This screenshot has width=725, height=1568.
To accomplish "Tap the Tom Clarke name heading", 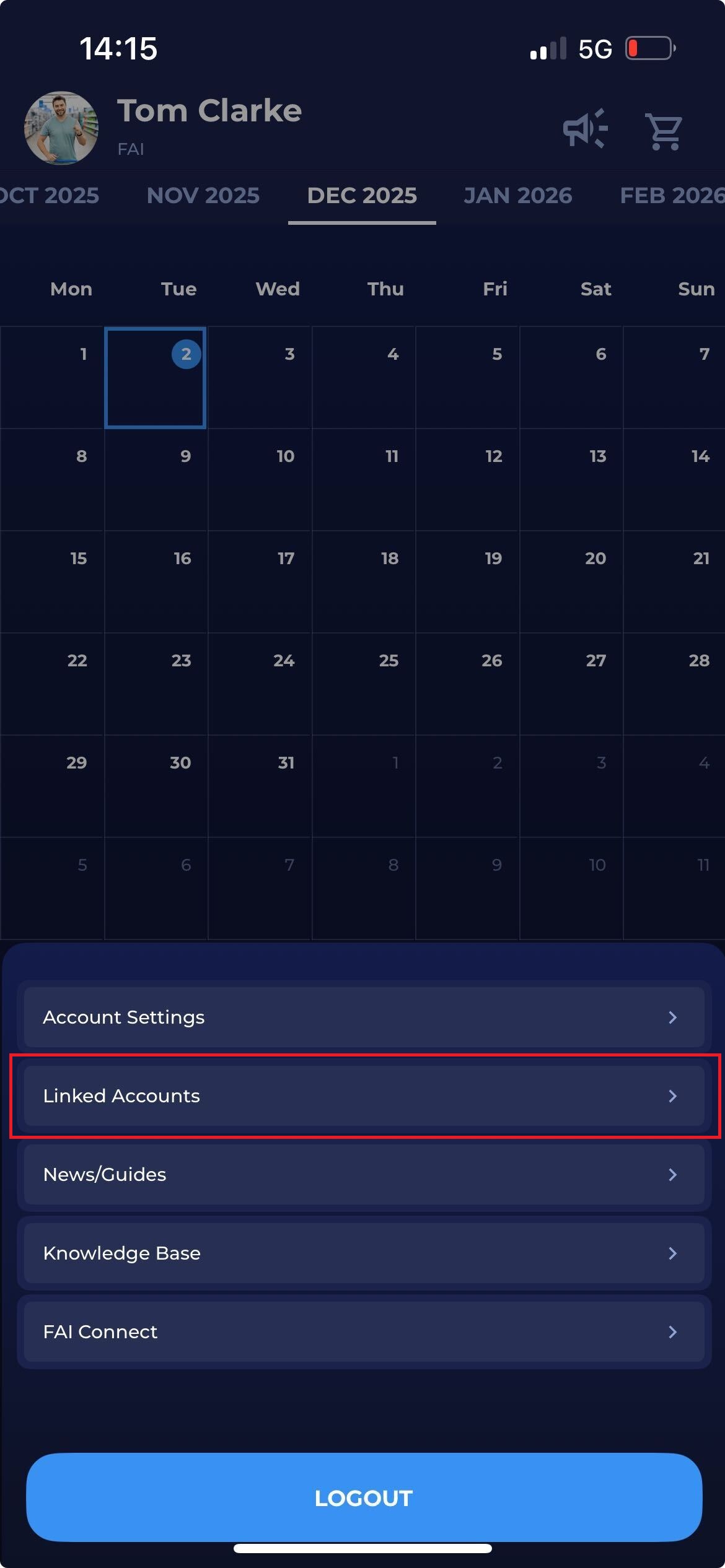I will pos(209,111).
